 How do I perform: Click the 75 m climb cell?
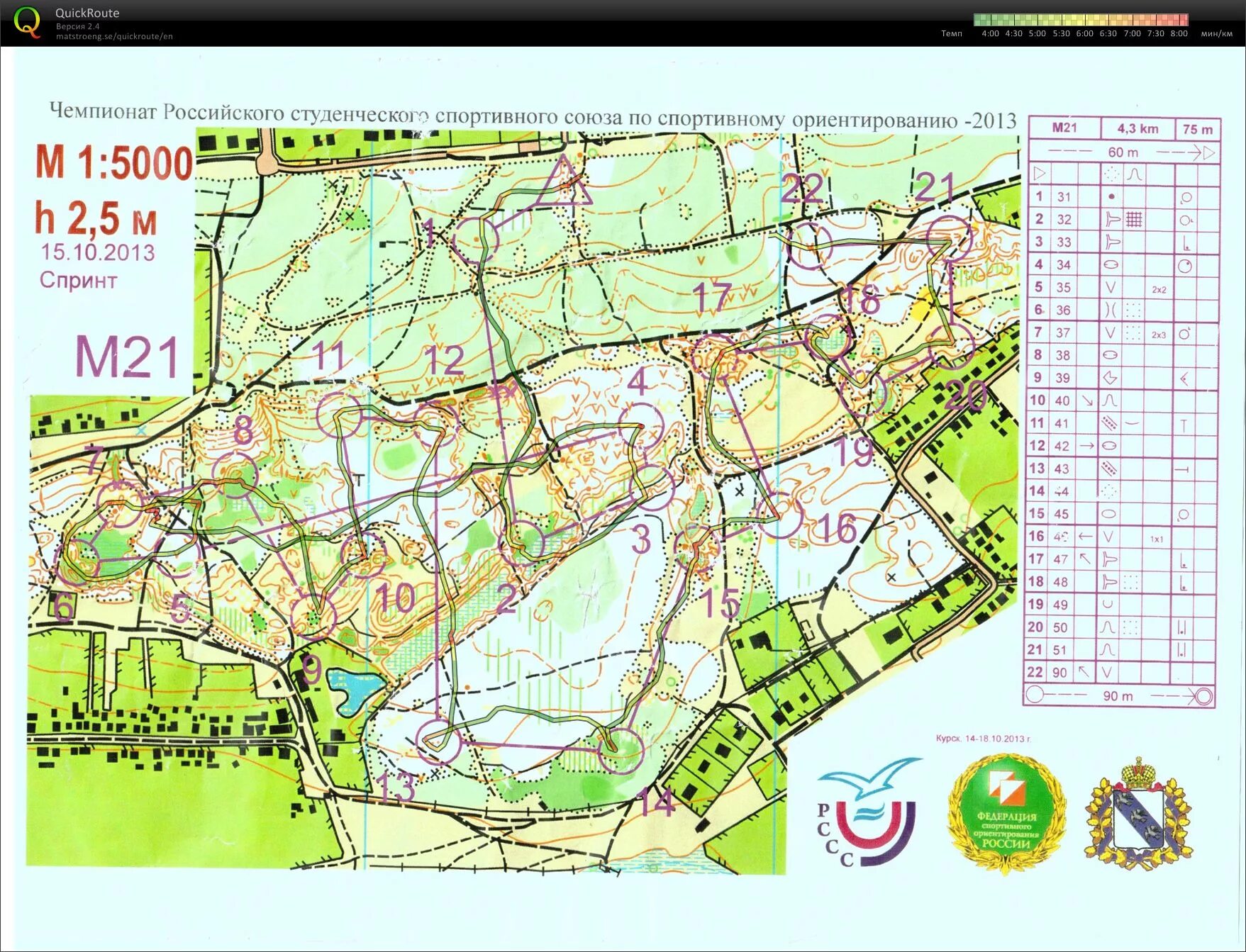[1198, 129]
